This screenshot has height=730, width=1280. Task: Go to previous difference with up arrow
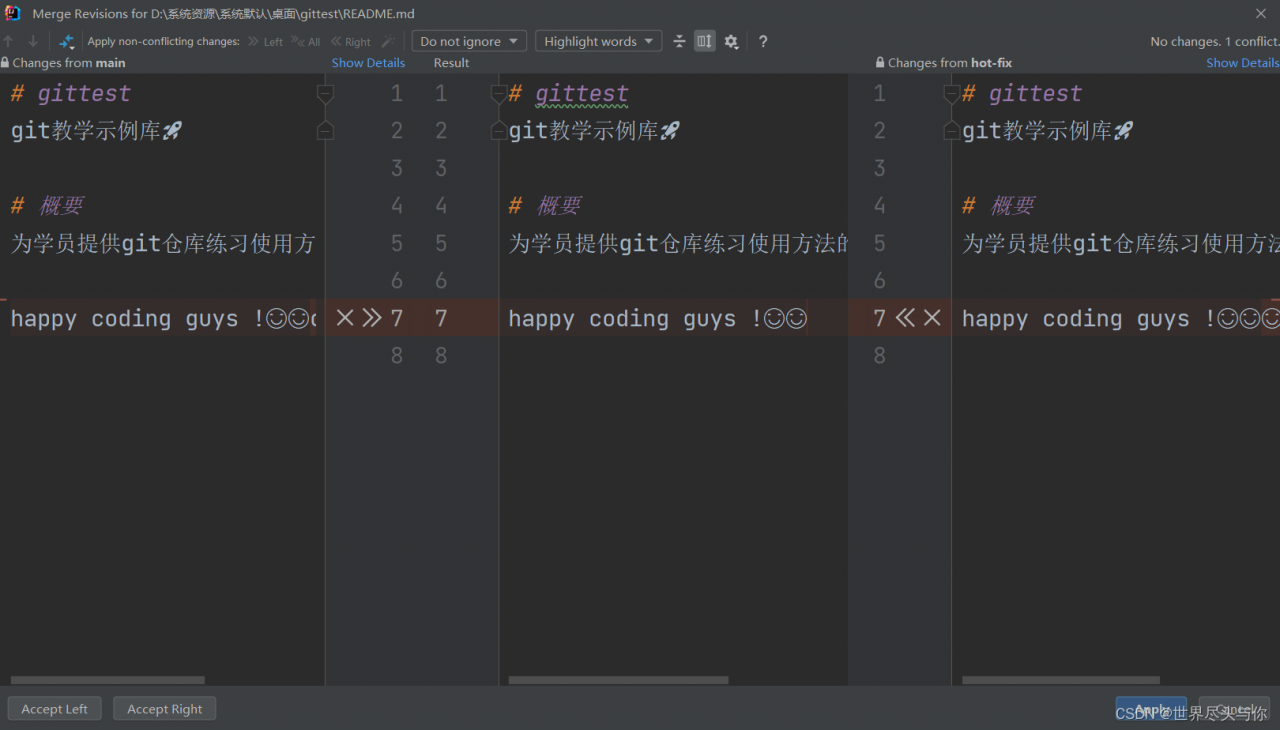coord(9,41)
